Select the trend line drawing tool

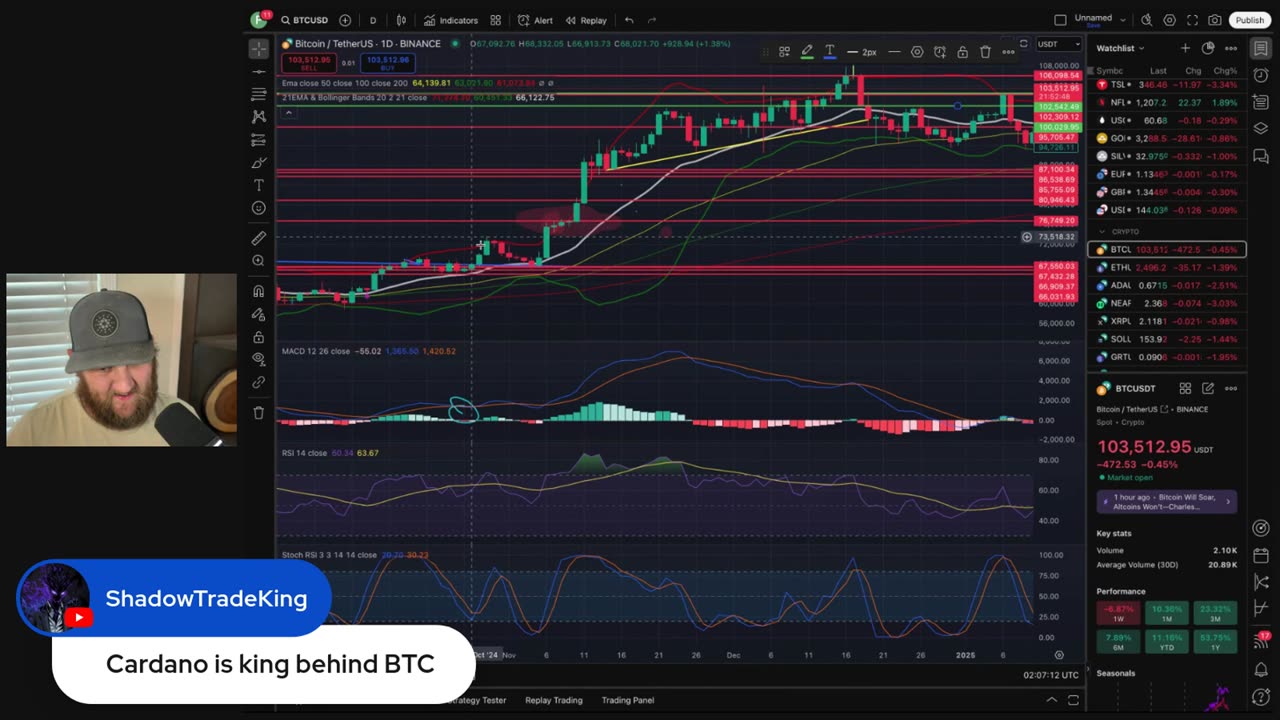tap(259, 71)
